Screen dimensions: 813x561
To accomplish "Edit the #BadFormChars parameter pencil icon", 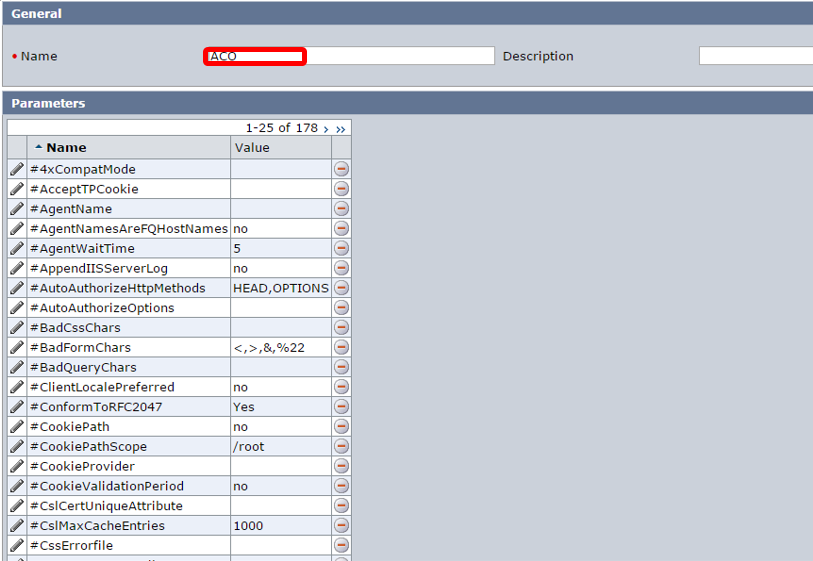I will [17, 347].
